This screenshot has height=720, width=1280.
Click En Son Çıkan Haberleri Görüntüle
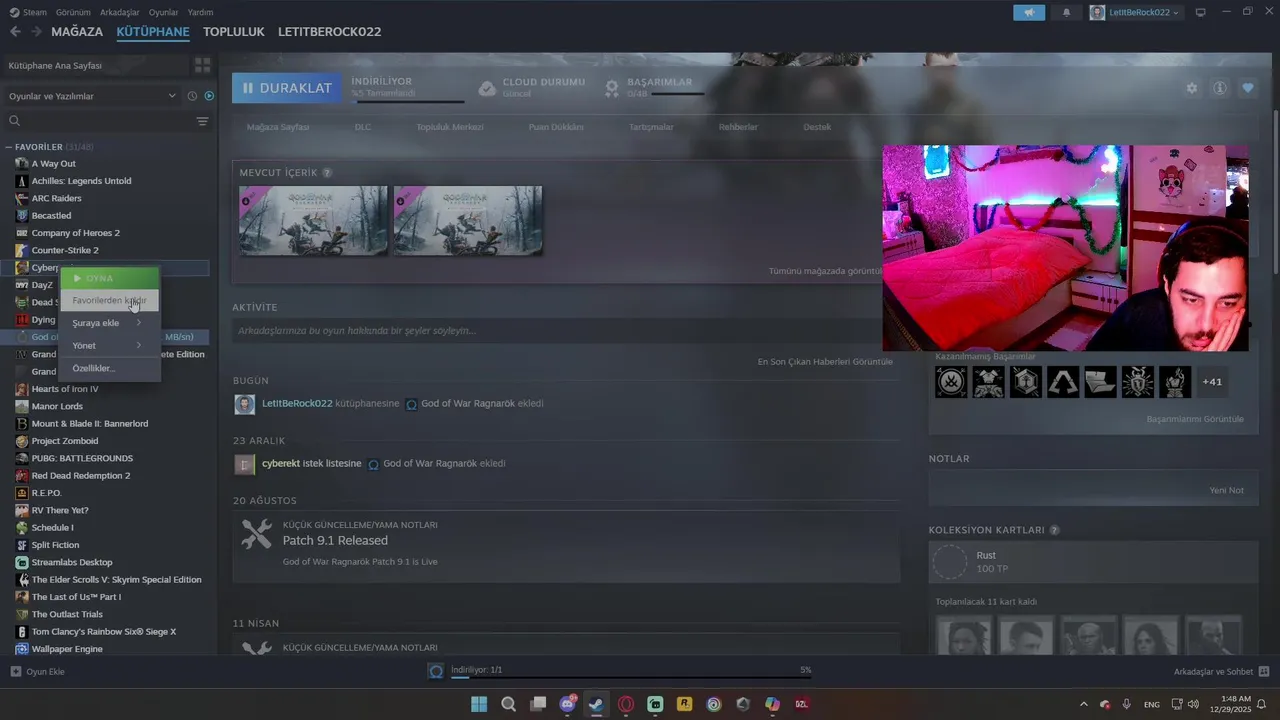click(x=825, y=361)
